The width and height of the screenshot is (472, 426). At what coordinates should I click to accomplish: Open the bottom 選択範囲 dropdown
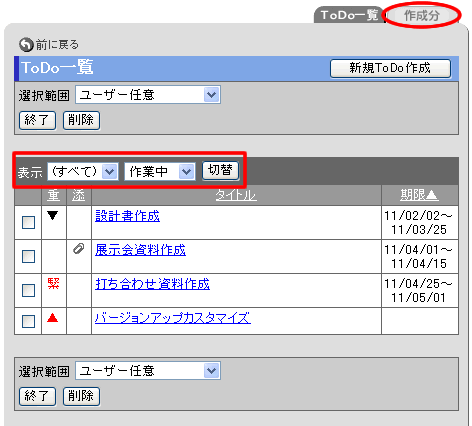(x=148, y=371)
